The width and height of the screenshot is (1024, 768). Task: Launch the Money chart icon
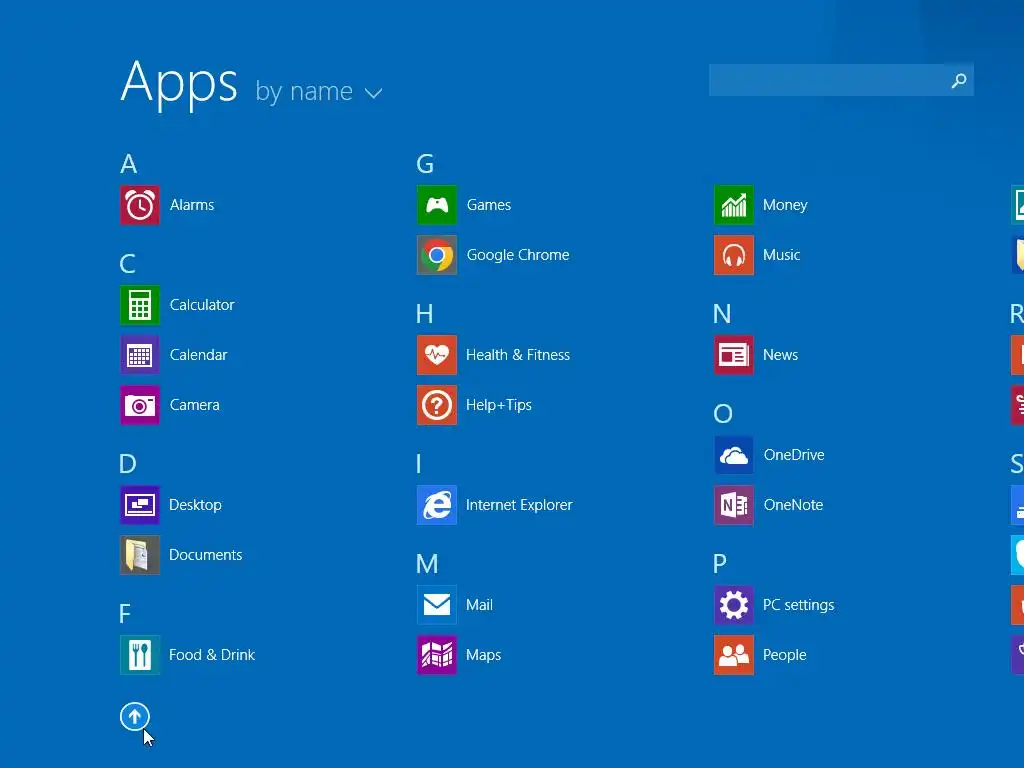(x=734, y=205)
